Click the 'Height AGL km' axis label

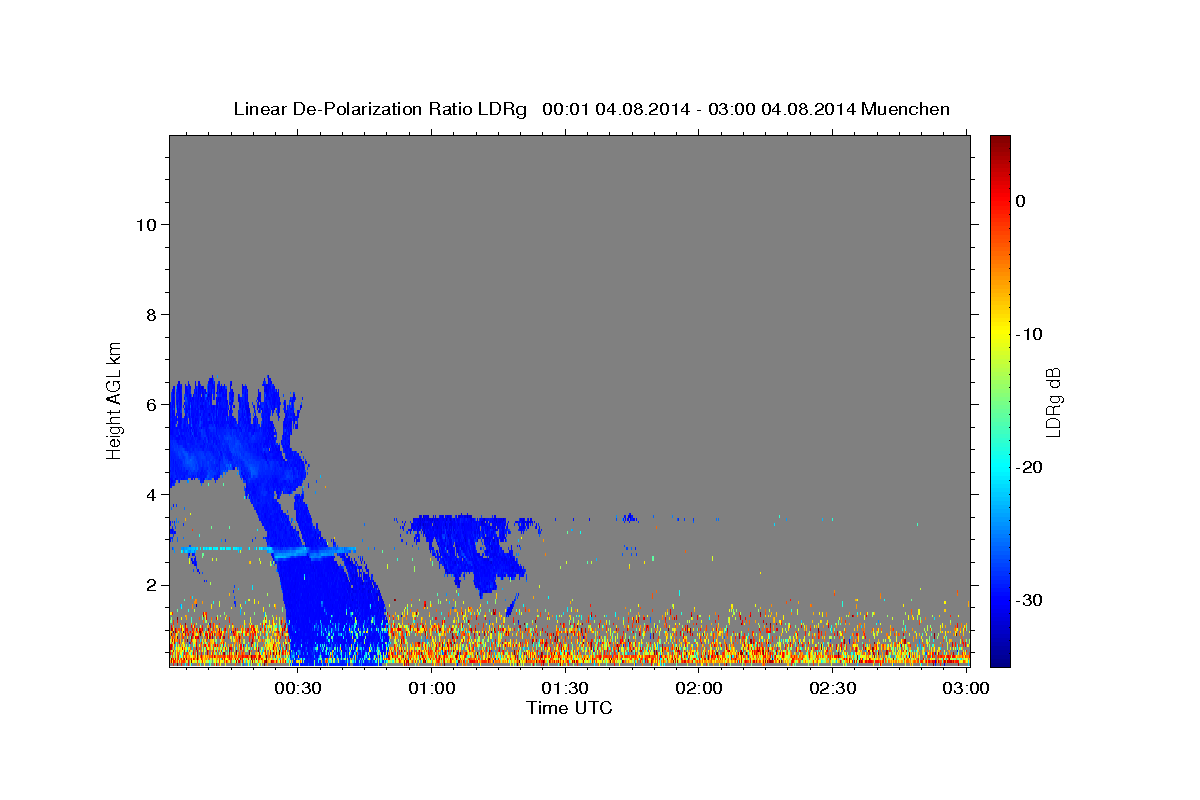tap(114, 400)
